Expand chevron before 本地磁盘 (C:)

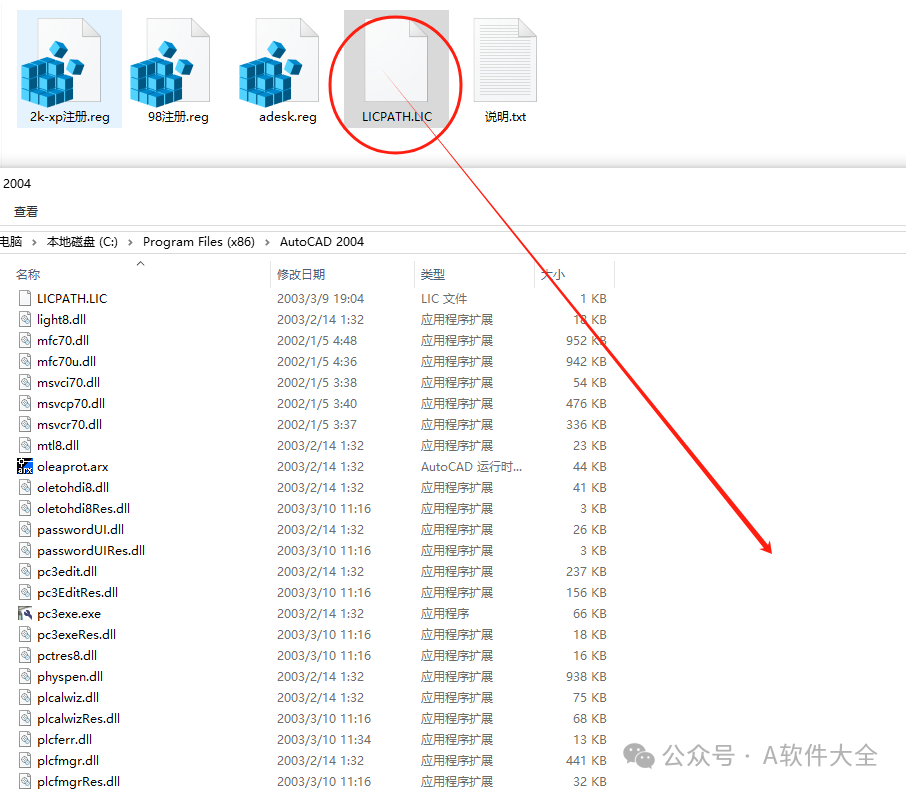pyautogui.click(x=34, y=242)
